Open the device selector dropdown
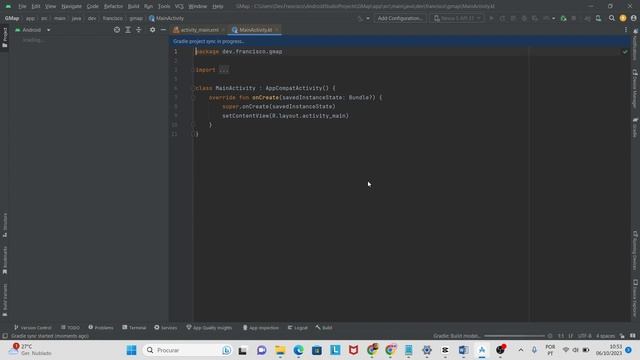The image size is (640, 360). click(x=457, y=18)
